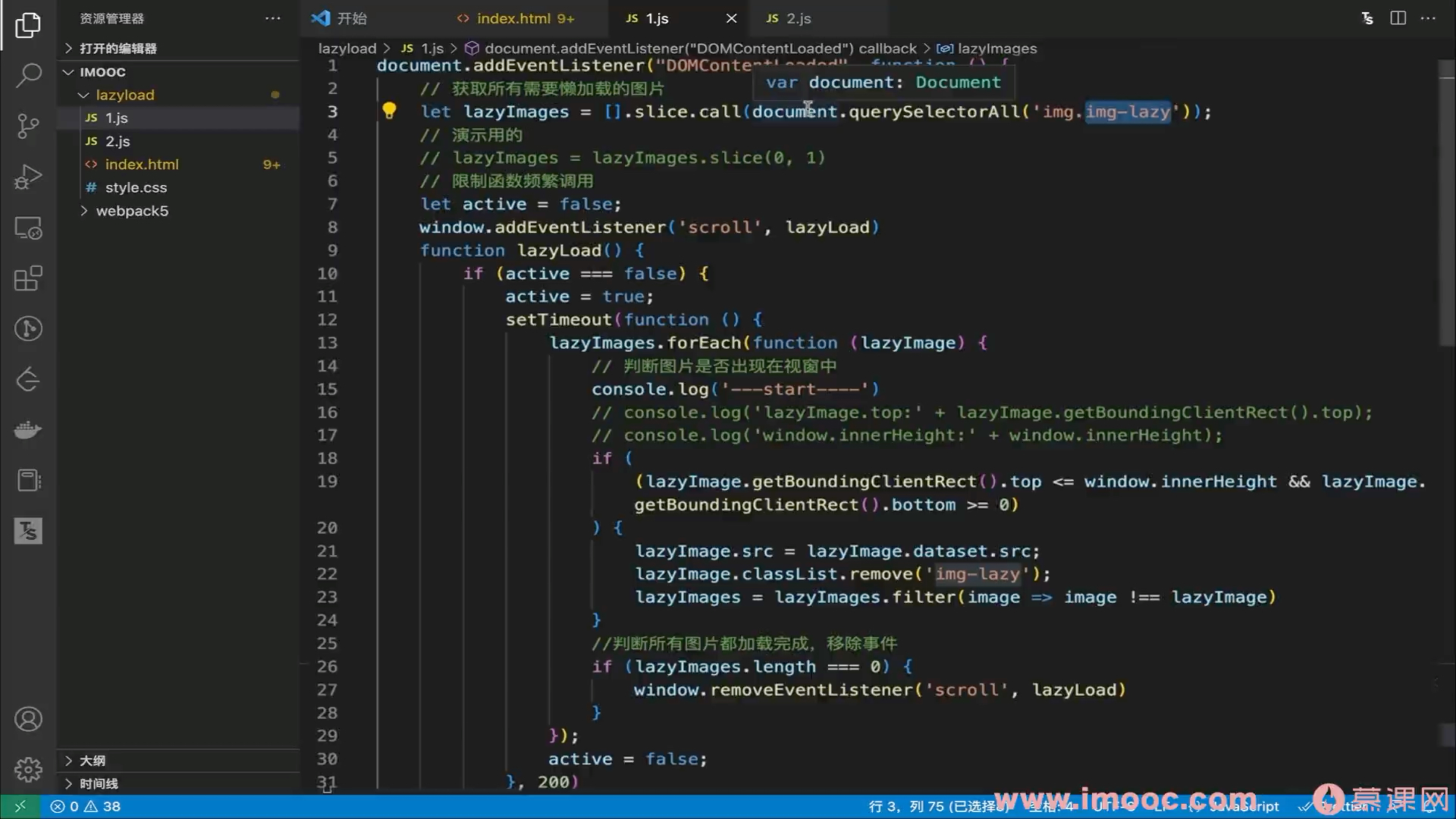This screenshot has width=1456, height=819.
Task: Click 'querySelectorAll' on line 3
Action: point(934,111)
